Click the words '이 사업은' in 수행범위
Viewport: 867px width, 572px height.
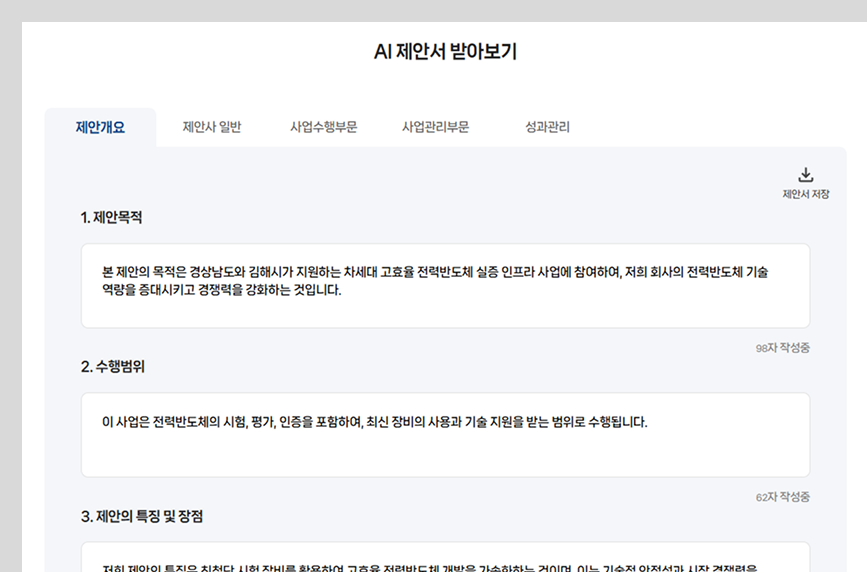pos(126,421)
